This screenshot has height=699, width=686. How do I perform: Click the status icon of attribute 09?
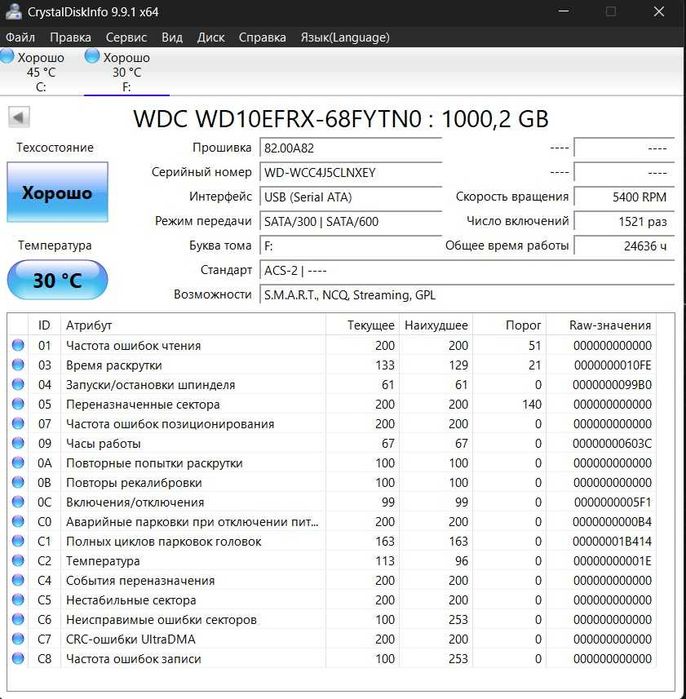[18, 443]
